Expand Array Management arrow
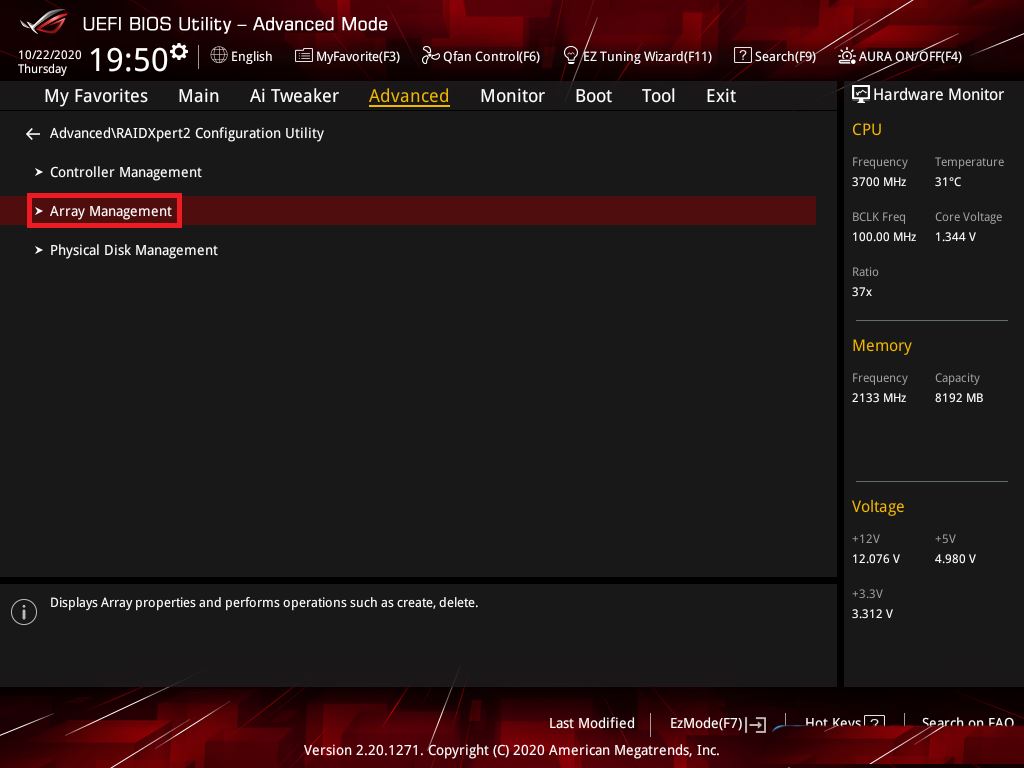 click(39, 211)
